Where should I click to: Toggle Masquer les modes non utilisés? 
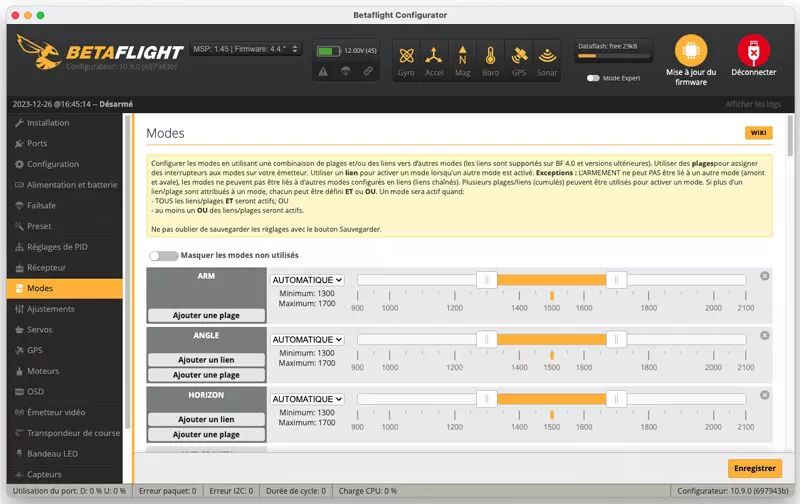coord(163,256)
